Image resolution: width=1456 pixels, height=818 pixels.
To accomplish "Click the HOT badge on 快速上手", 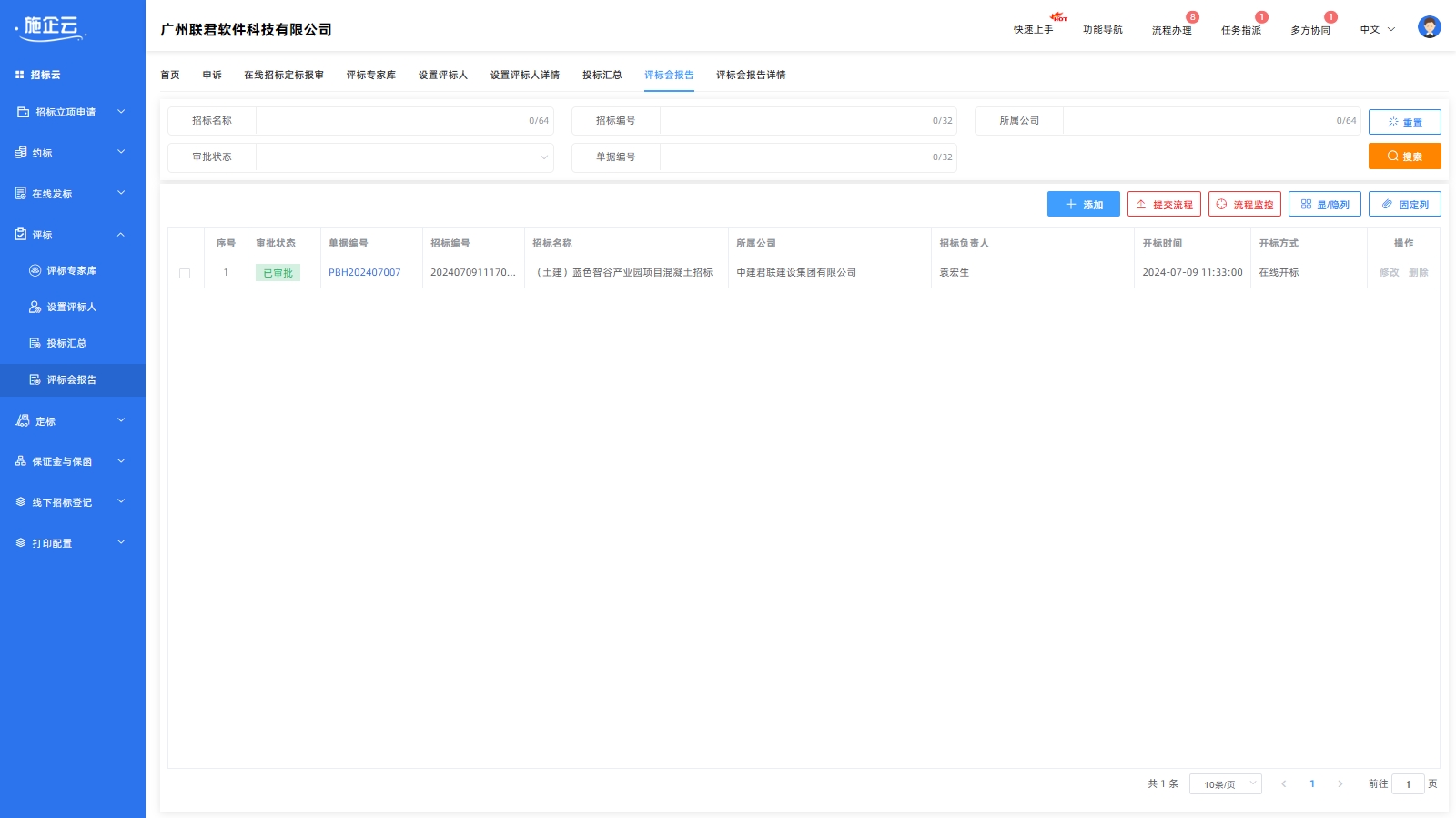I will pyautogui.click(x=1058, y=17).
